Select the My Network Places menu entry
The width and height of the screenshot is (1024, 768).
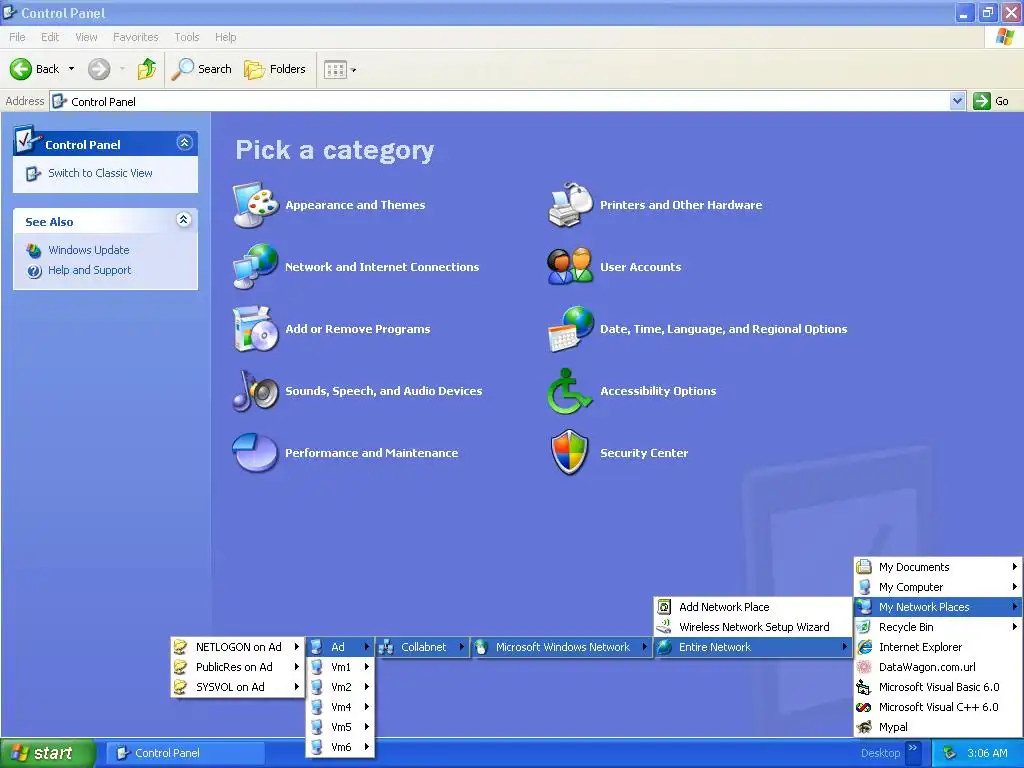(938, 607)
